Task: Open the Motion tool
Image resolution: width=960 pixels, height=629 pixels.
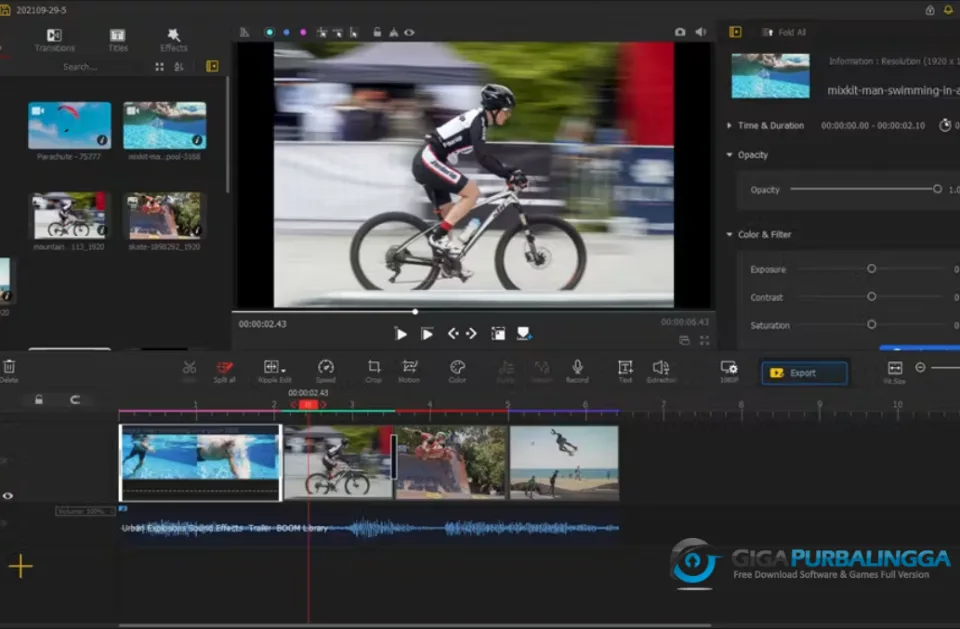Action: (x=409, y=371)
